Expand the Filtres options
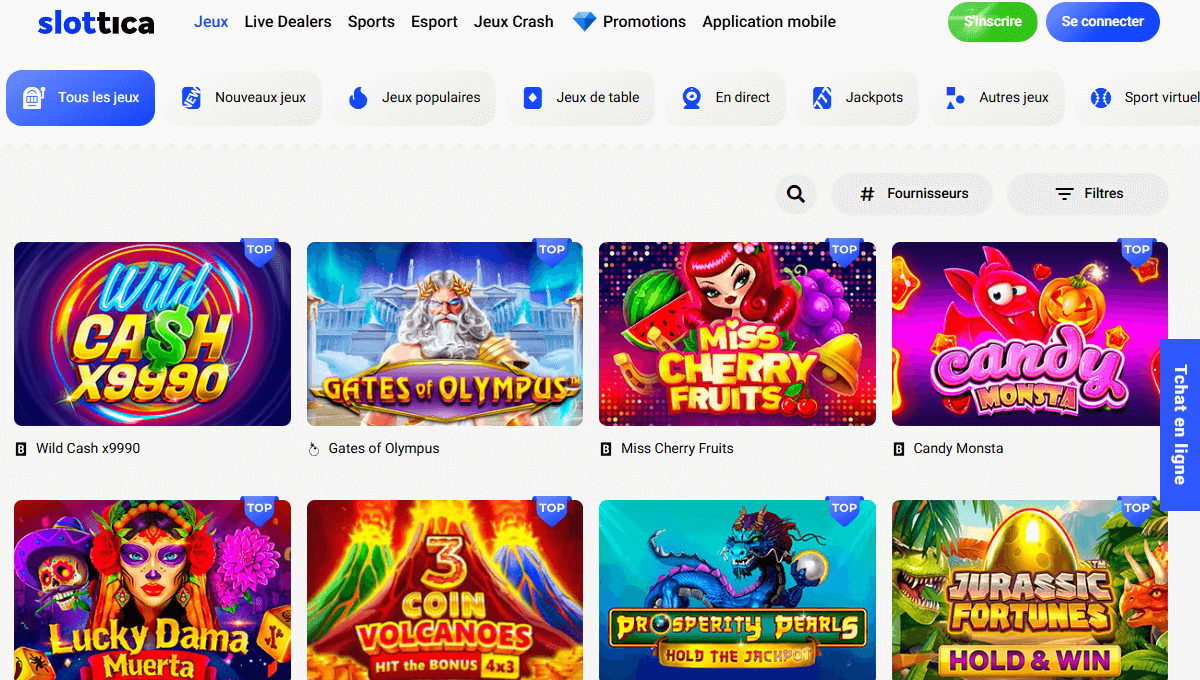Image resolution: width=1200 pixels, height=680 pixels. 1088,194
